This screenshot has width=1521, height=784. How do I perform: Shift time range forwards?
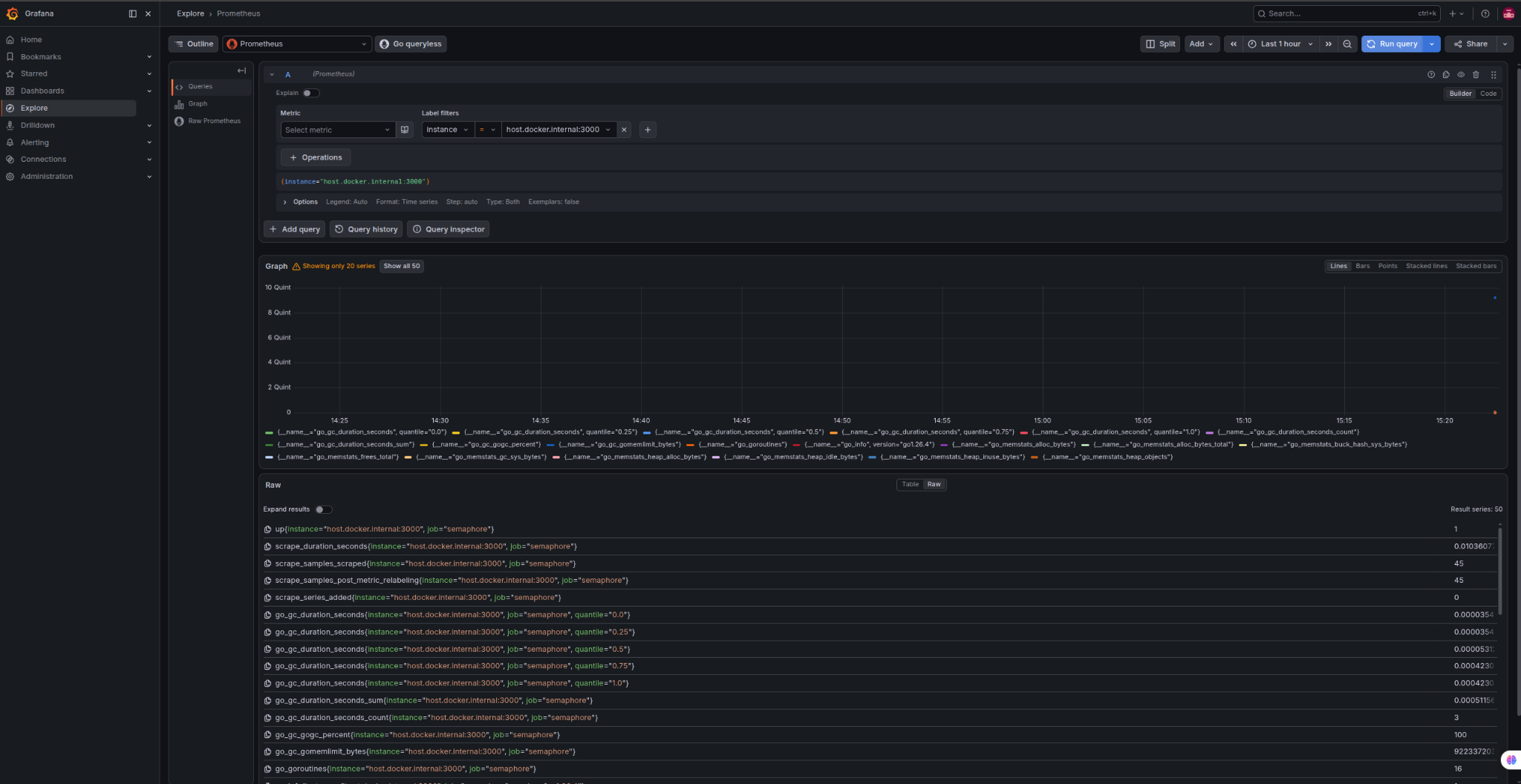tap(1329, 44)
